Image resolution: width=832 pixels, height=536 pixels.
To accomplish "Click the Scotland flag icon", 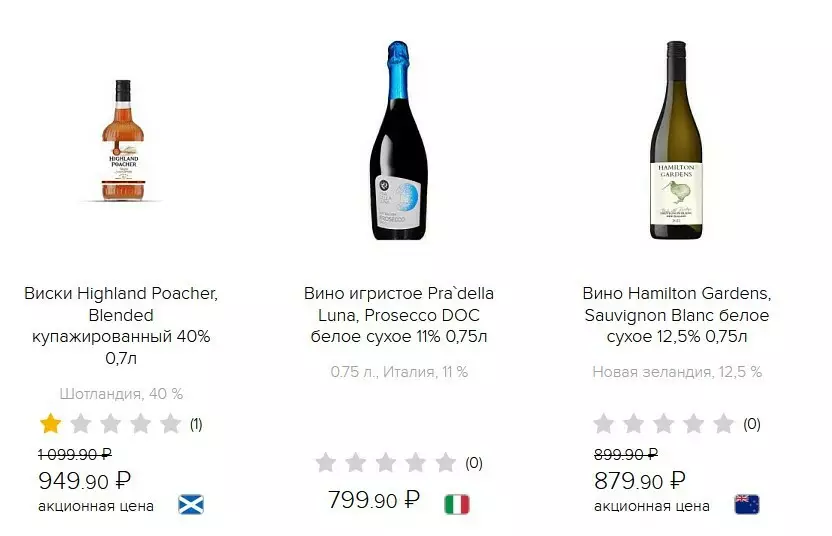I will click(190, 504).
